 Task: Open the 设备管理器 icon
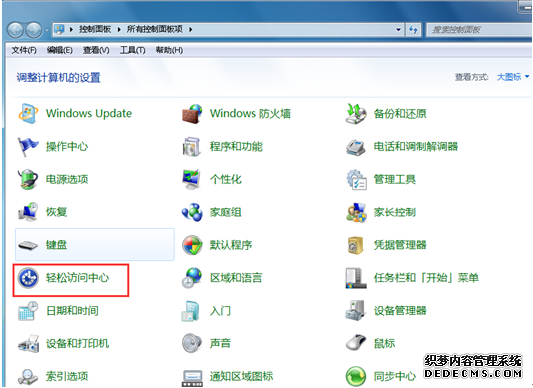[356, 310]
